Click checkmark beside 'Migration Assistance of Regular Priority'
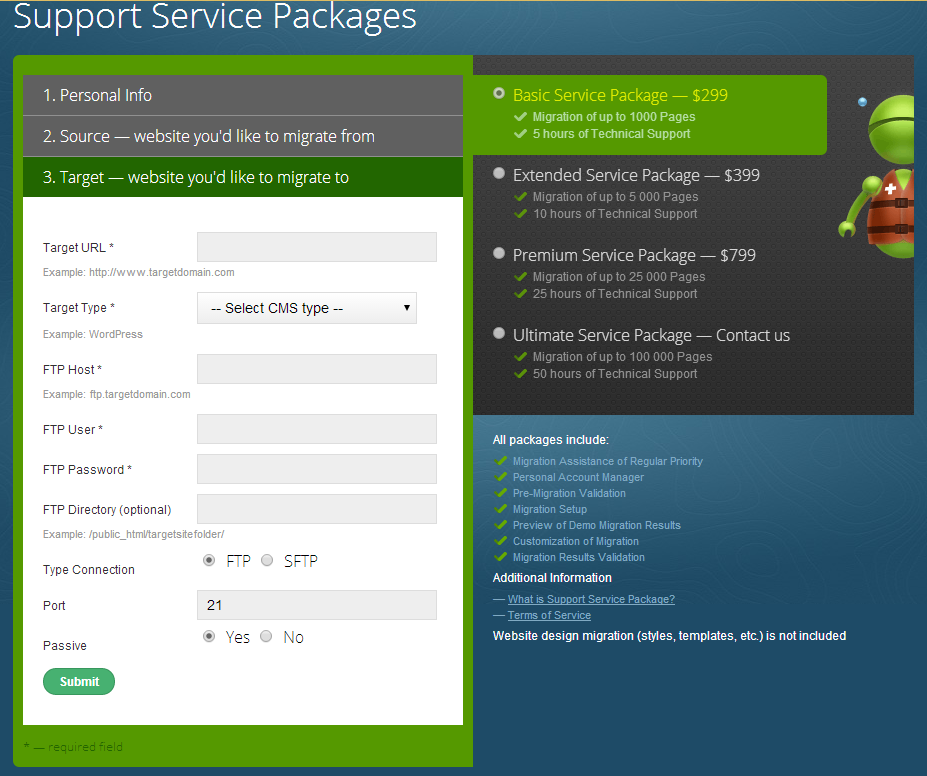The width and height of the screenshot is (927, 776). (501, 460)
